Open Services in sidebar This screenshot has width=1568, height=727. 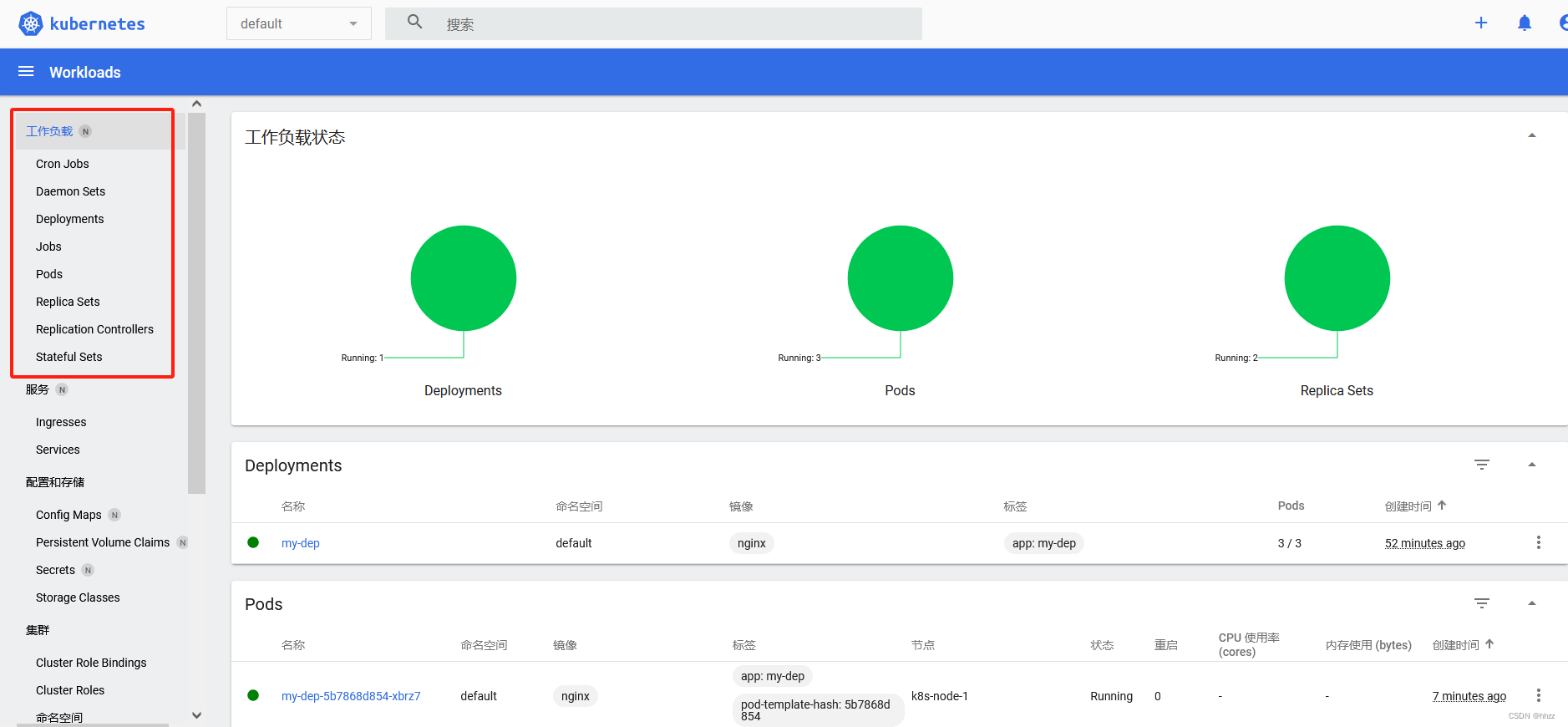click(x=58, y=450)
